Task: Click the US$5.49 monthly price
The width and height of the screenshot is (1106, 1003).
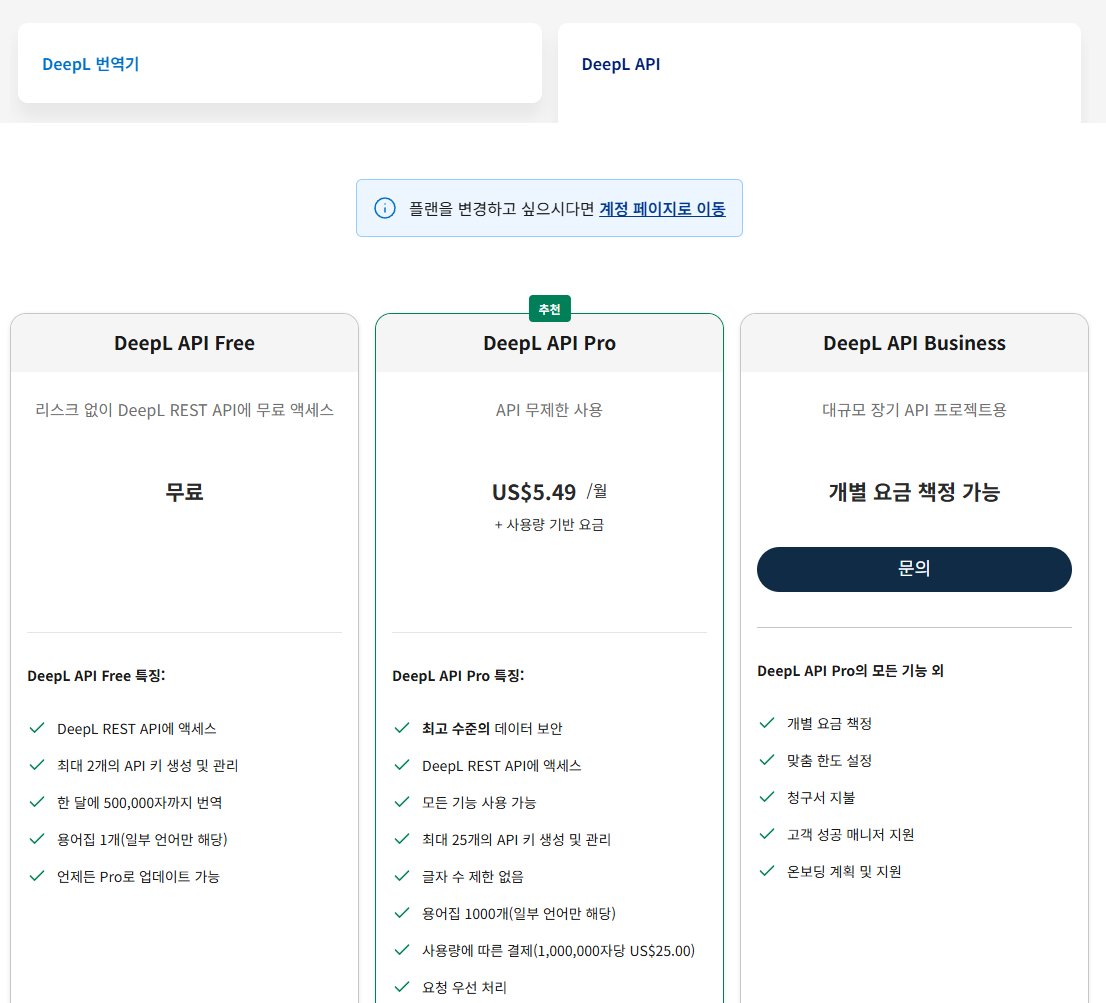Action: [x=534, y=492]
